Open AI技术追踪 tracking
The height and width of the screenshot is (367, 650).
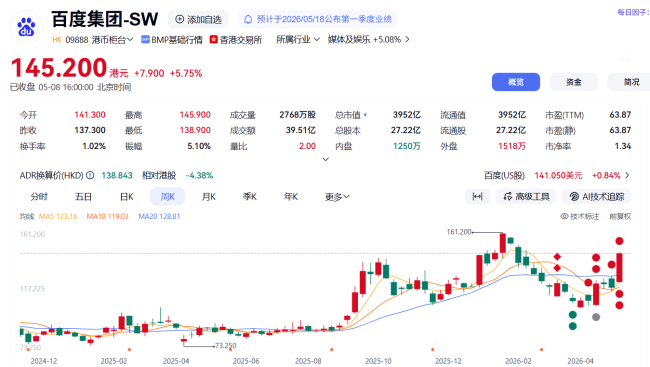[x=596, y=197]
